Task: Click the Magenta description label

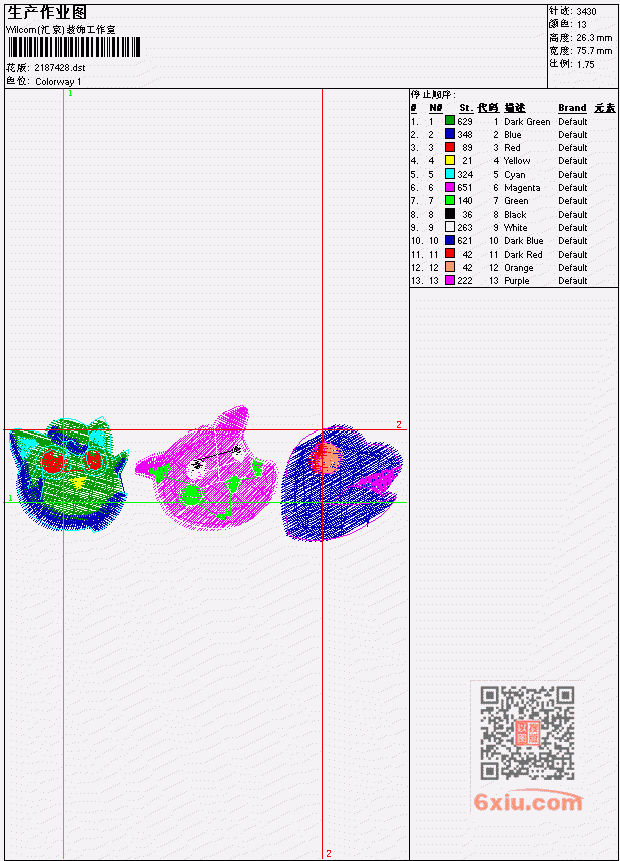Action: coord(522,188)
